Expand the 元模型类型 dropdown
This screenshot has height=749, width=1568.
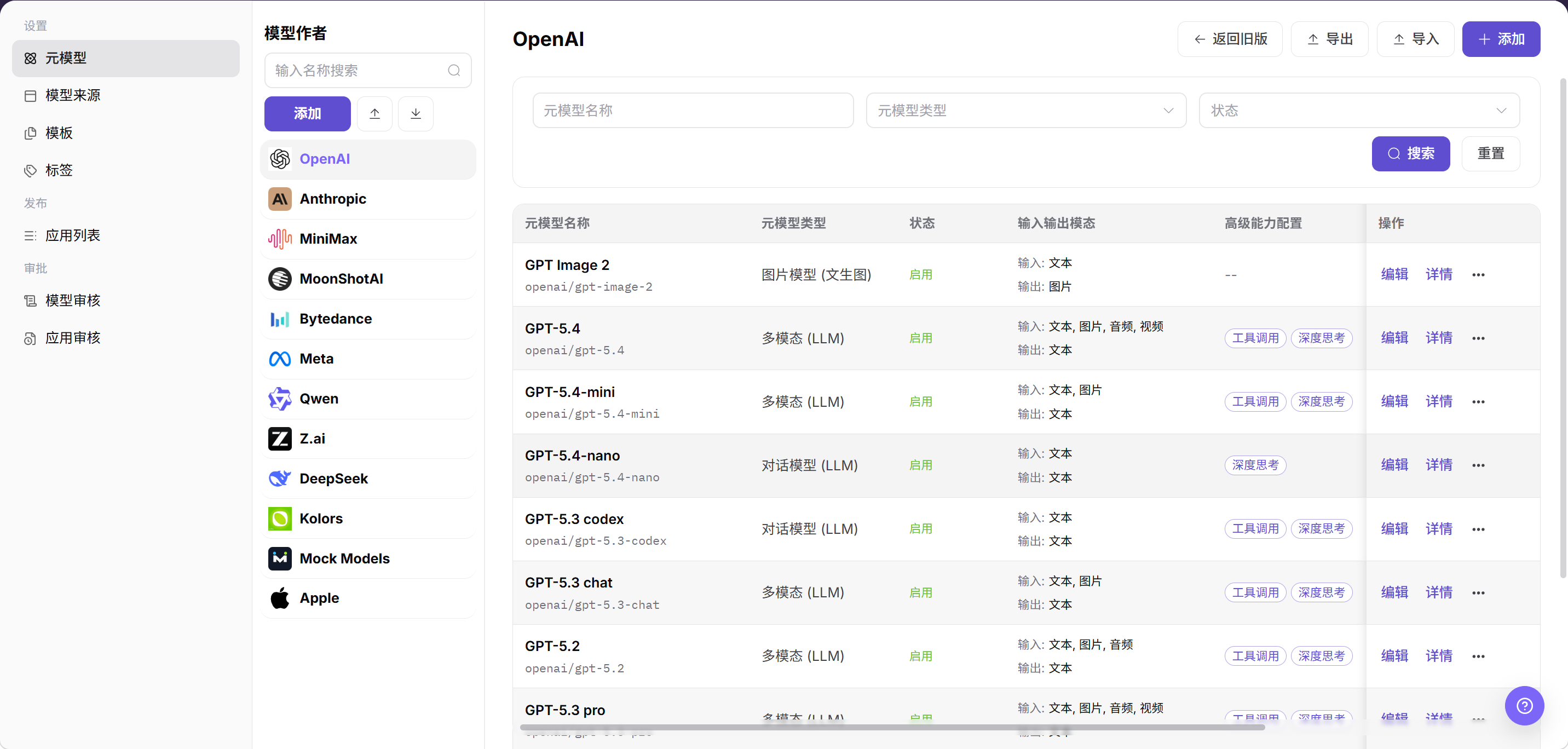[1025, 110]
